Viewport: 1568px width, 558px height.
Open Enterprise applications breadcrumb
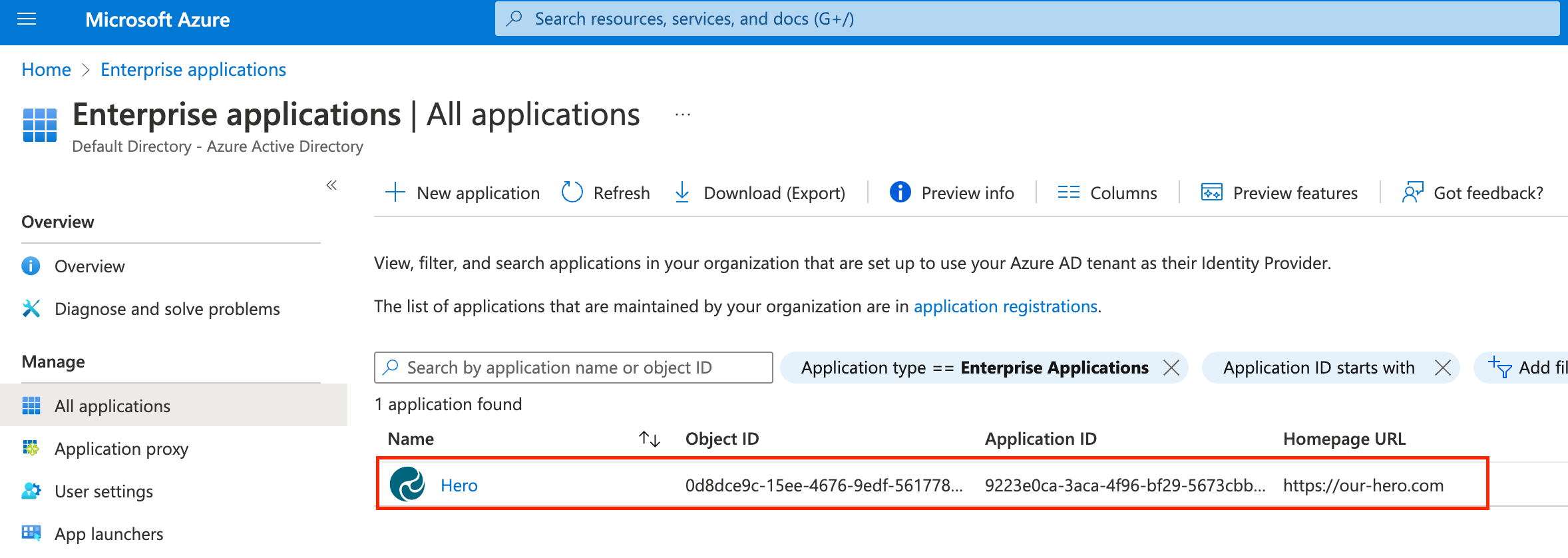193,69
